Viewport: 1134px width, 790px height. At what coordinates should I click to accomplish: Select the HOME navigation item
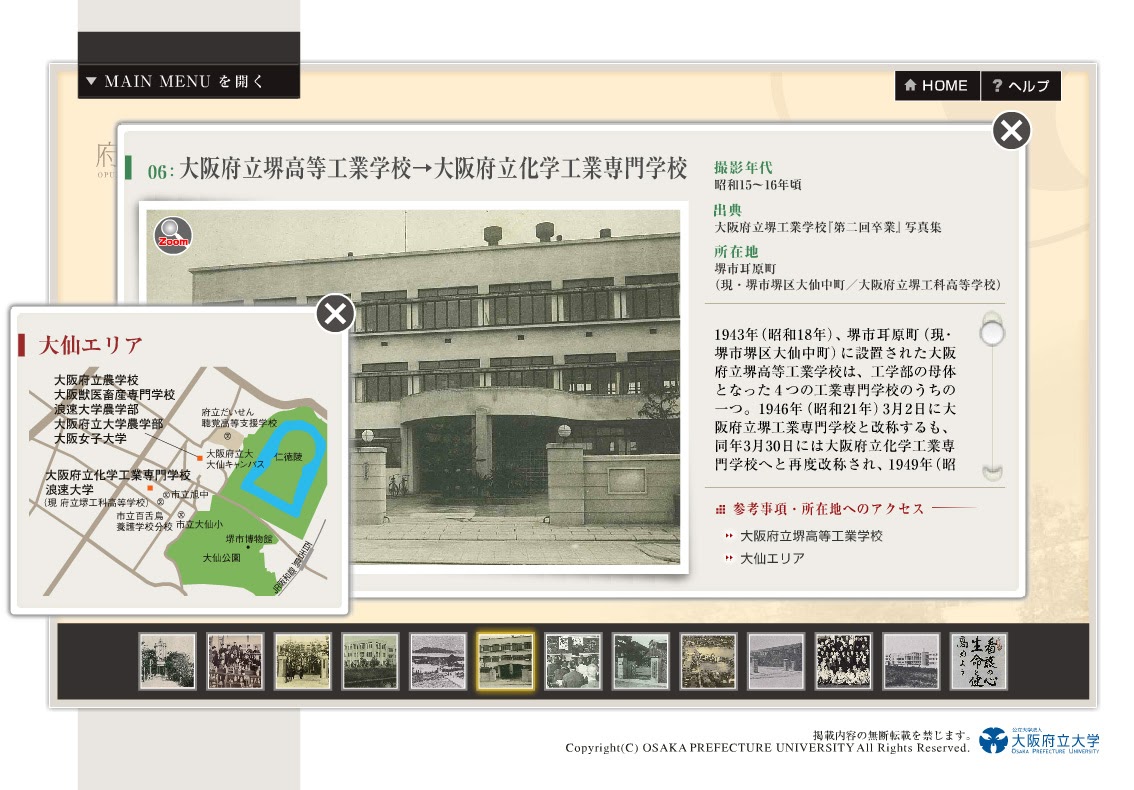[x=937, y=85]
